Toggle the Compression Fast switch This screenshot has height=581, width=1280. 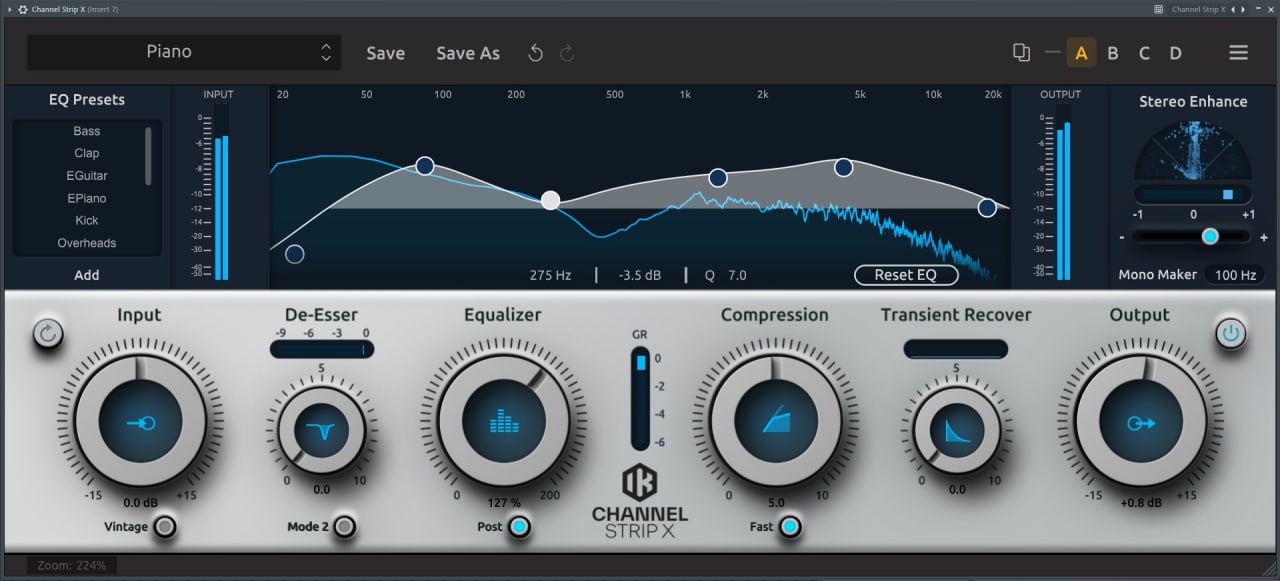tap(789, 527)
